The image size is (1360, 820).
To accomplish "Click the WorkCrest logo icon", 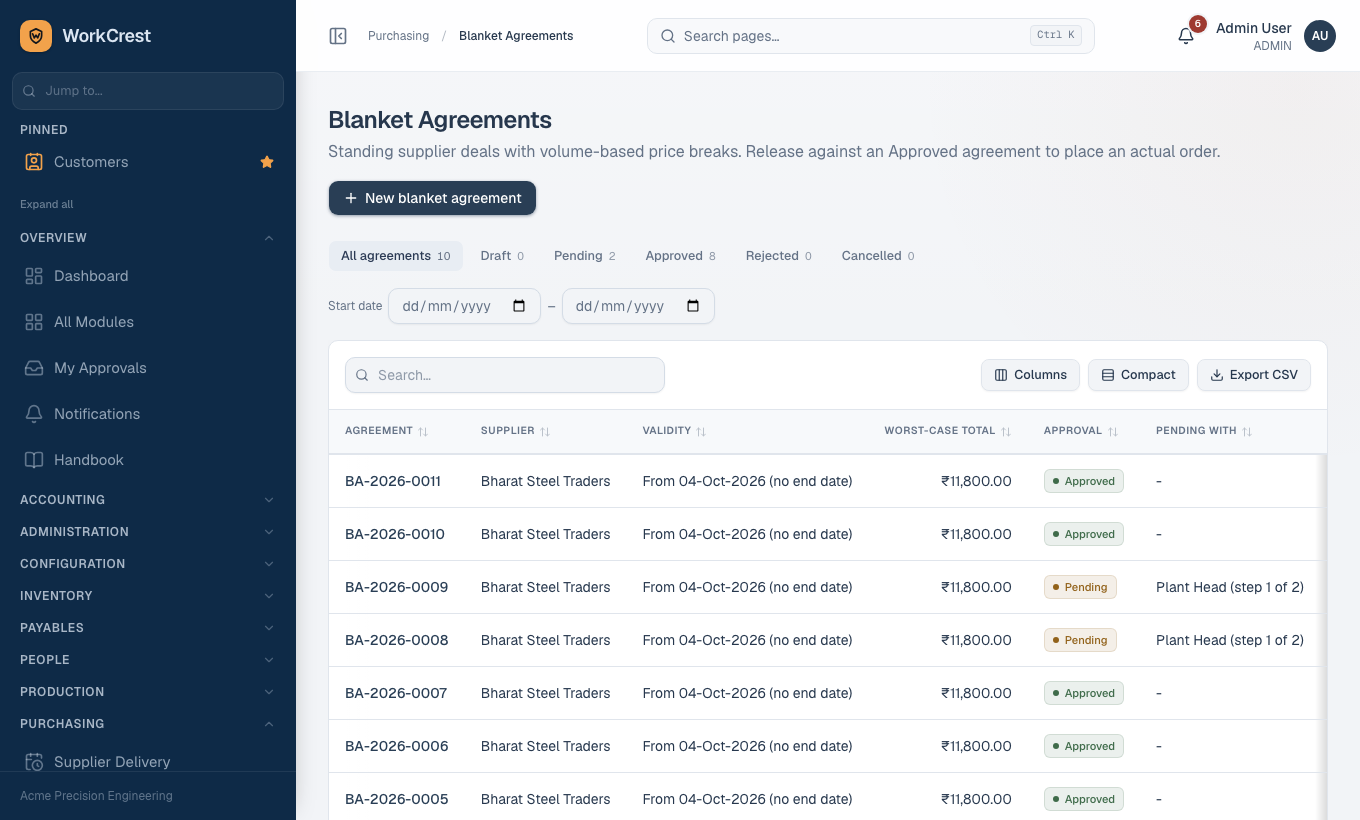I will pos(36,36).
